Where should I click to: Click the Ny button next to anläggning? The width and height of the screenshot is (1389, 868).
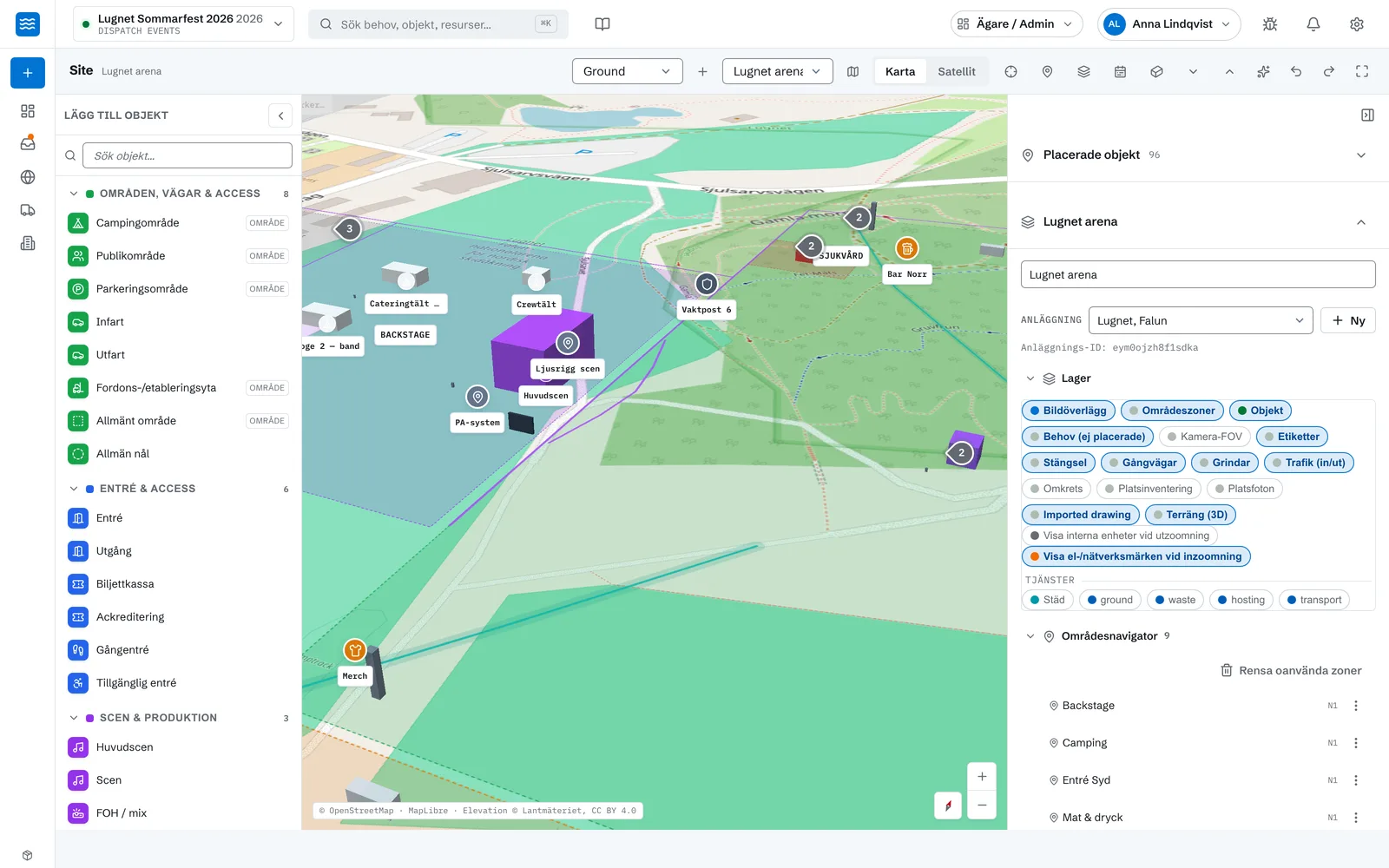[1348, 320]
